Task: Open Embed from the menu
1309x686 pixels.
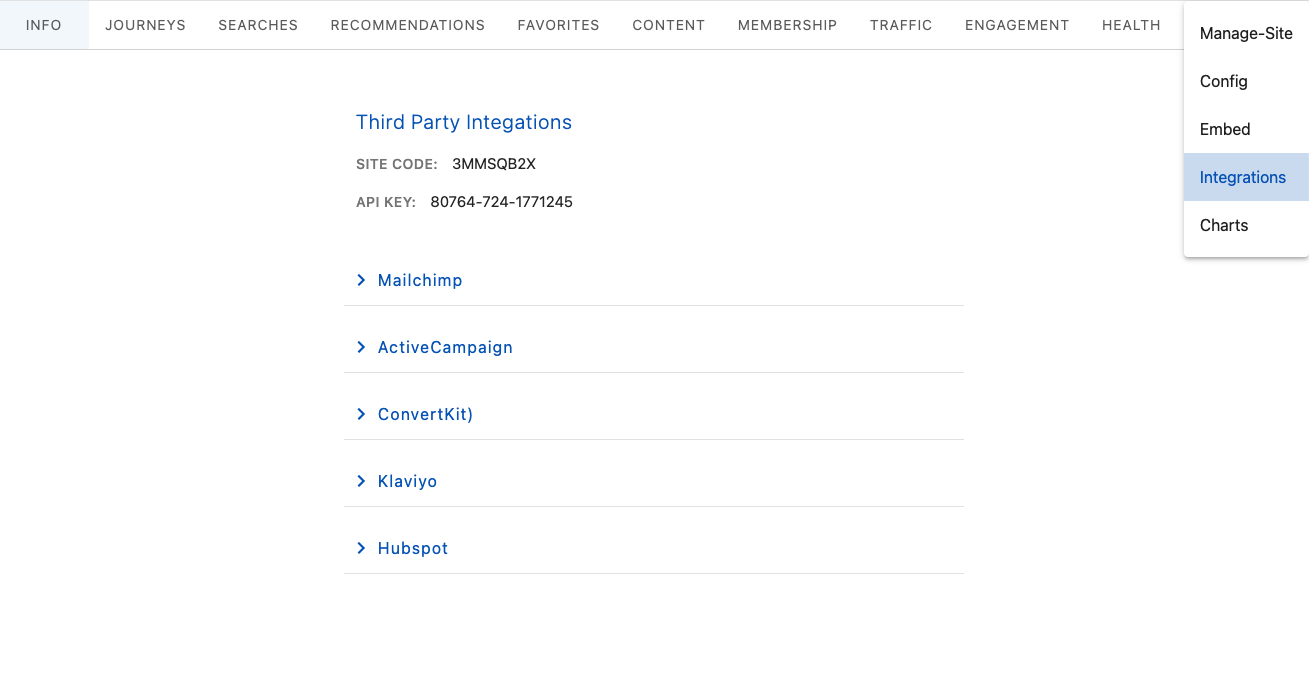Action: click(1246, 130)
